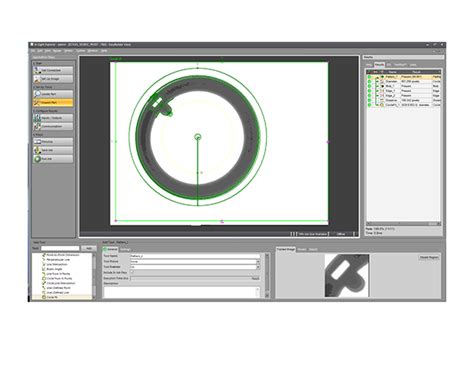Viewport: 474px width, 381px height.
Task: Click the Description text box
Action: pyautogui.click(x=182, y=292)
